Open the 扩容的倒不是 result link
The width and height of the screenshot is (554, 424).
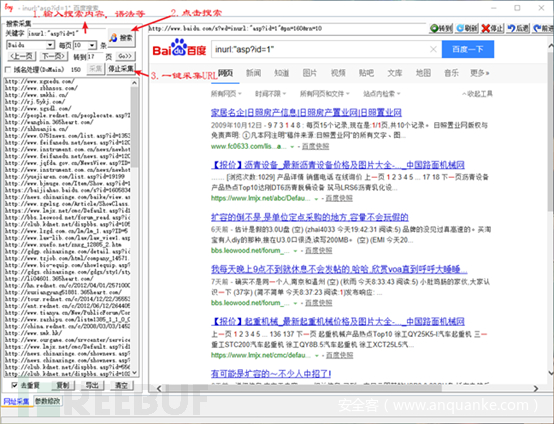pos(310,217)
